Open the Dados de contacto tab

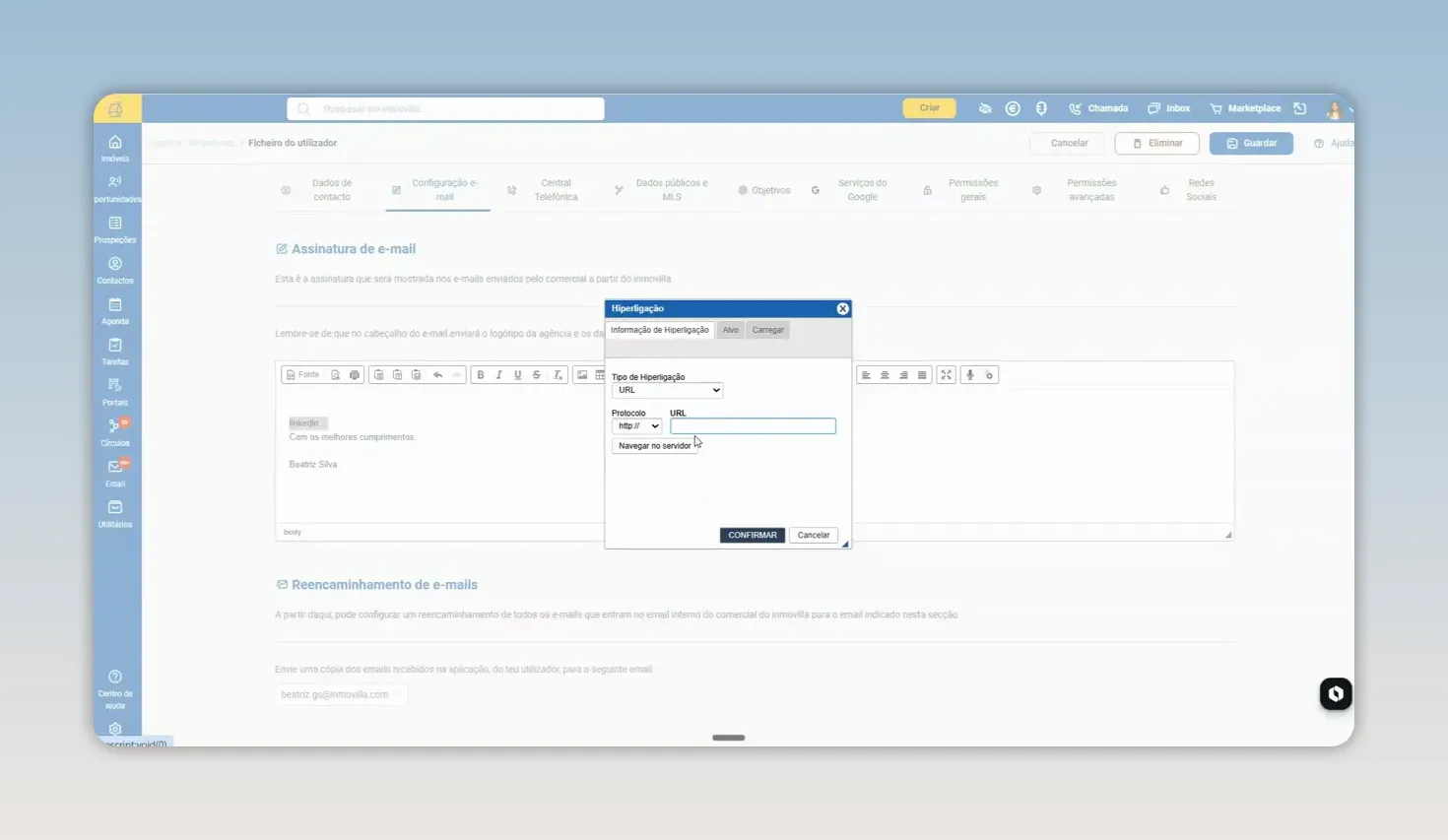(x=320, y=190)
